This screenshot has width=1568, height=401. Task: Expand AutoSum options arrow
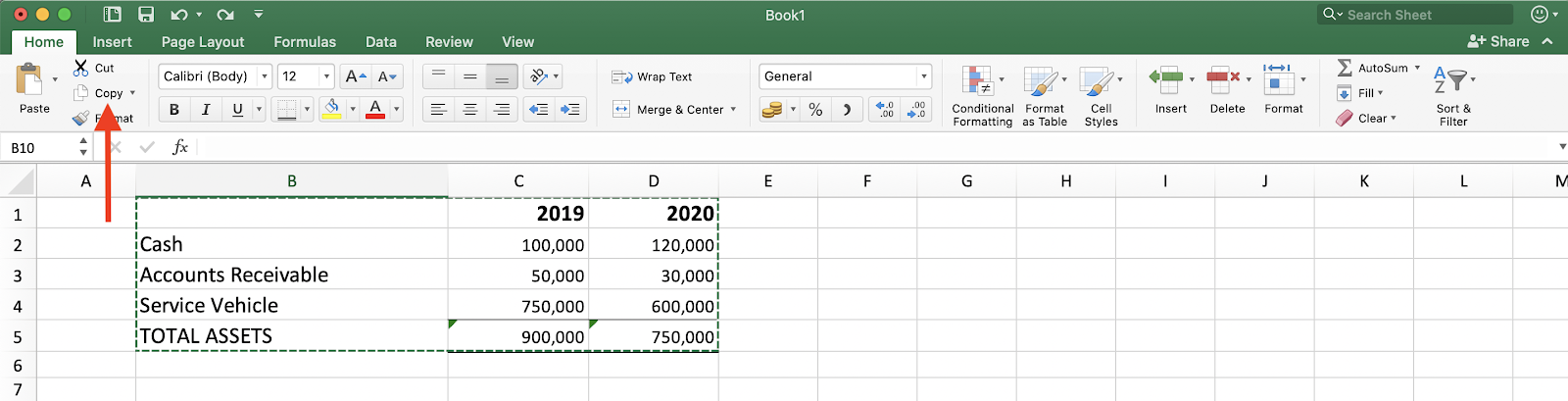1417,68
